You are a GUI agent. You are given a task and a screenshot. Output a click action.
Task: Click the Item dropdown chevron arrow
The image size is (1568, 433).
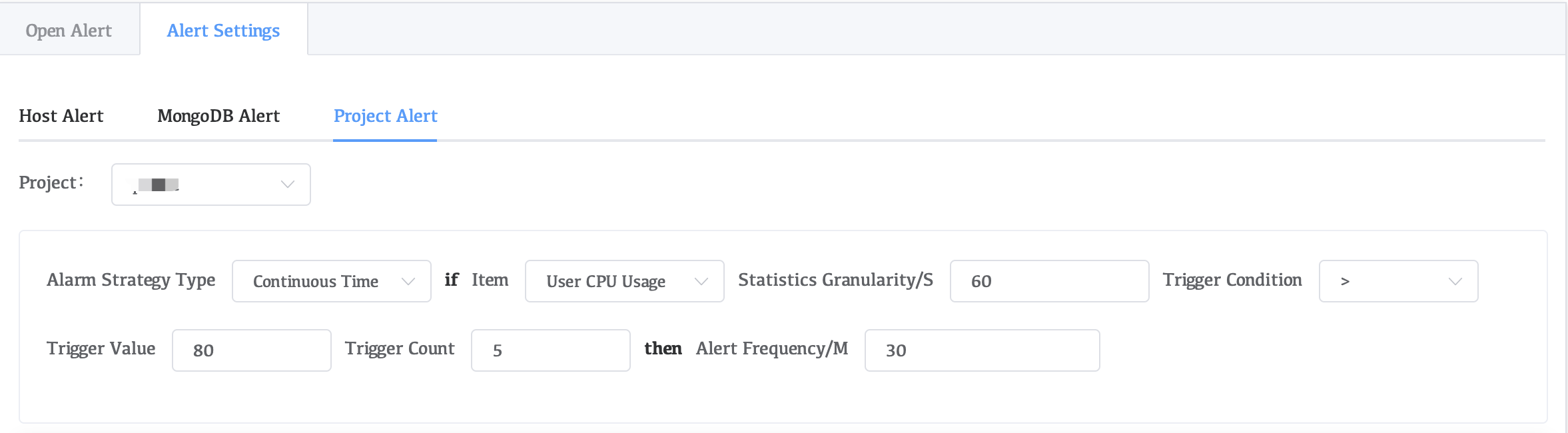pos(701,281)
